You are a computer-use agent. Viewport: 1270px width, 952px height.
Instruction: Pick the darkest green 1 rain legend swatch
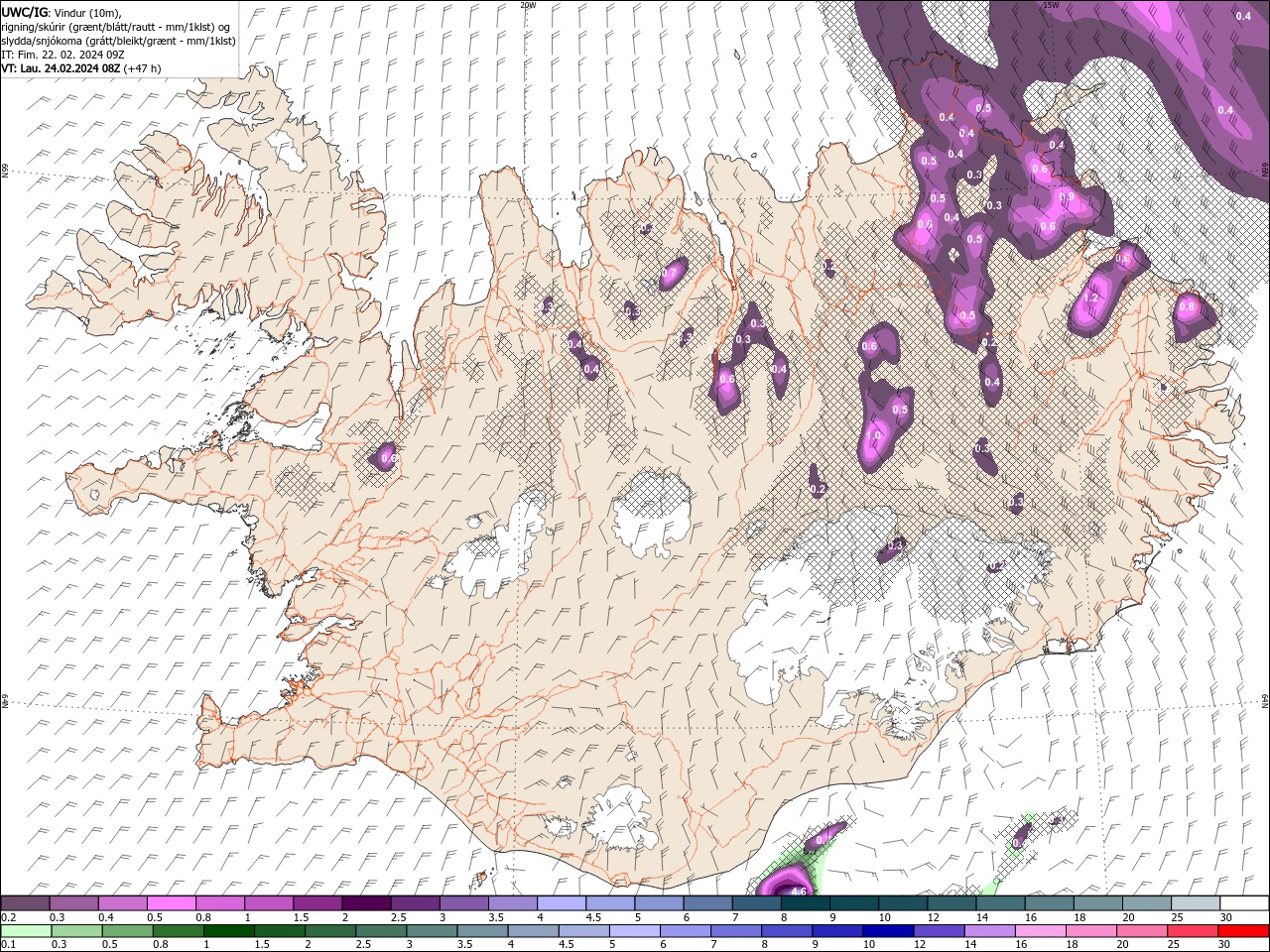tap(228, 931)
